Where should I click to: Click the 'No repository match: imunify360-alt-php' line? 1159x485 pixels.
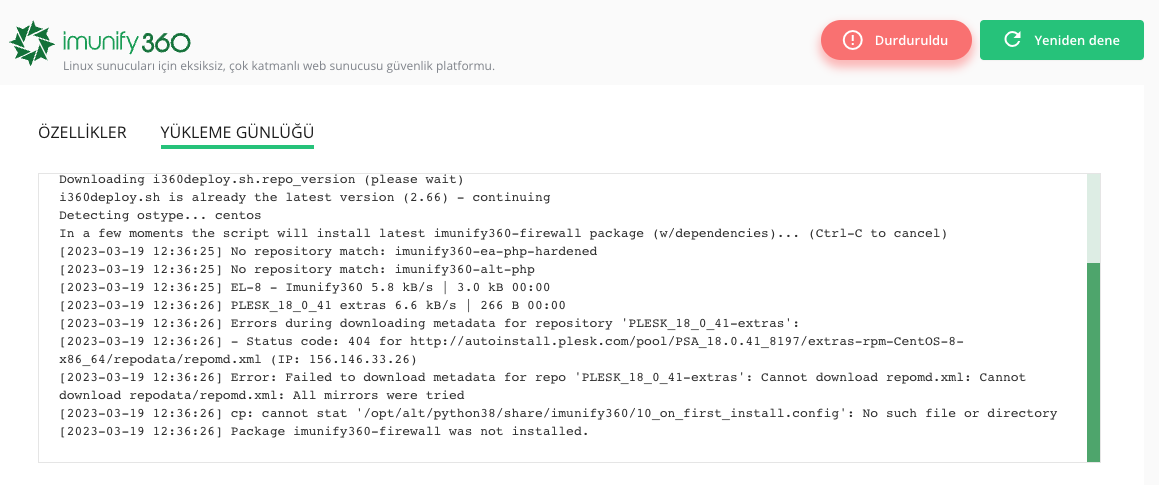296,269
